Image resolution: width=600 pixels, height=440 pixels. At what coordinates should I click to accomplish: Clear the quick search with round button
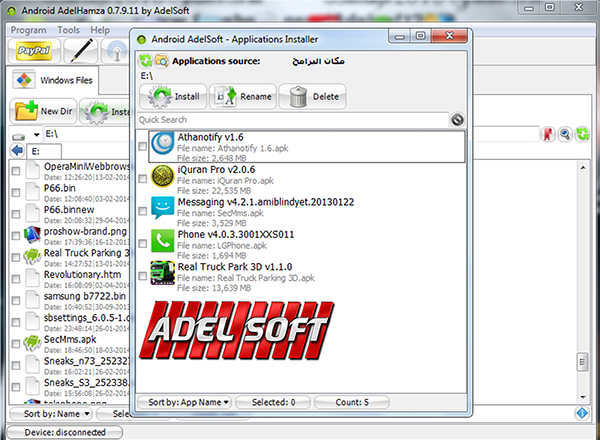point(457,120)
